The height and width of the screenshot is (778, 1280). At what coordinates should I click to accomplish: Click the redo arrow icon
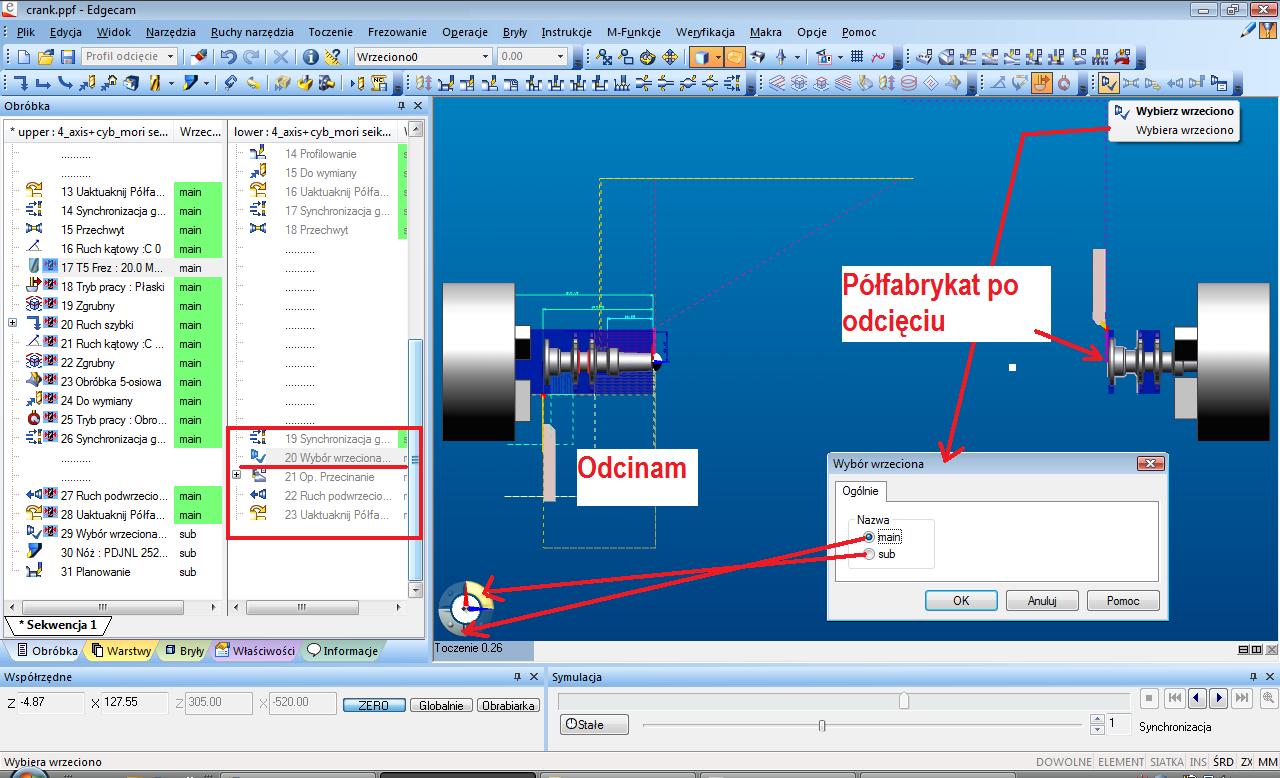click(x=252, y=57)
